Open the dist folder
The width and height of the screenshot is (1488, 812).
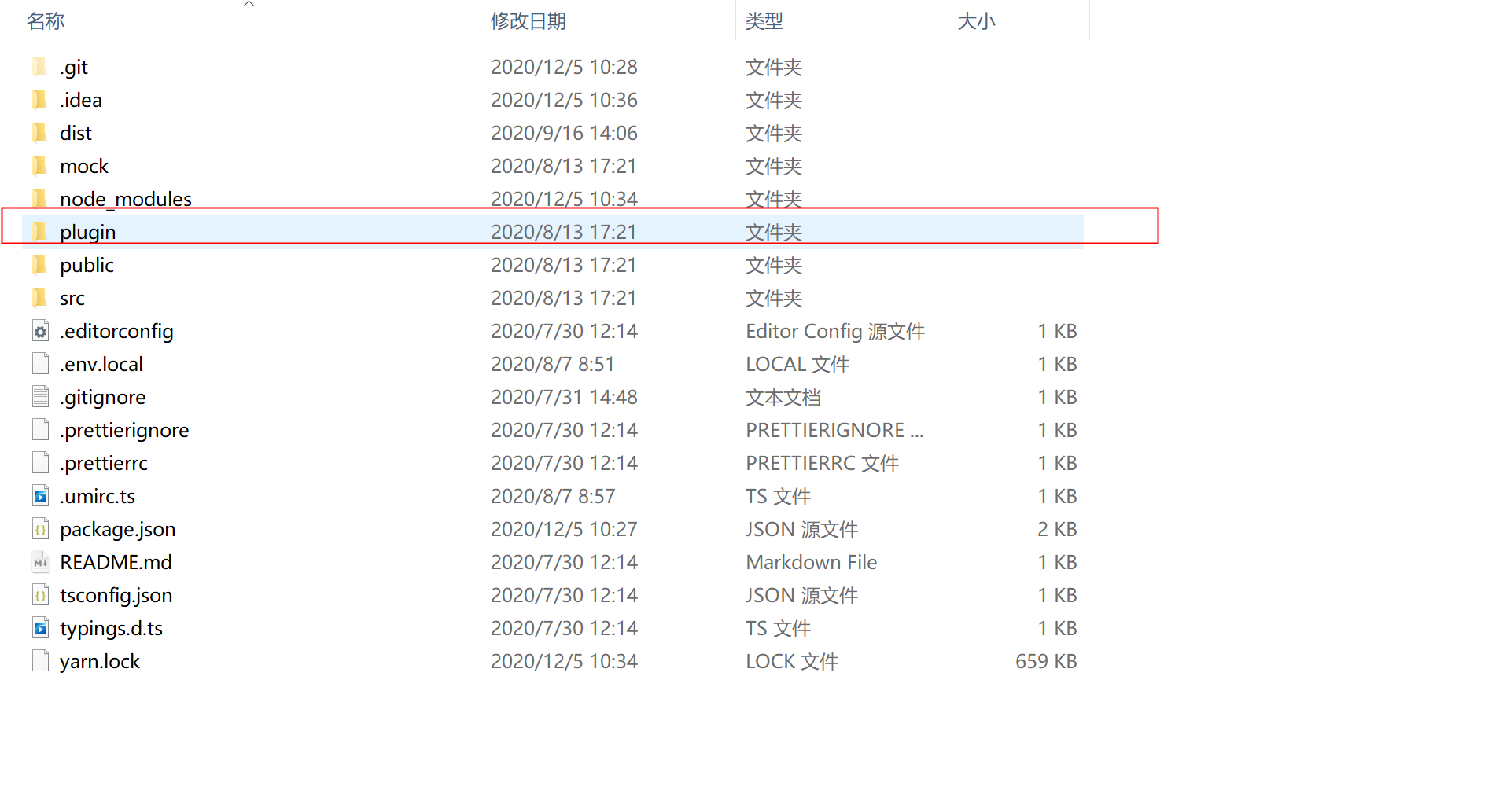coord(76,132)
